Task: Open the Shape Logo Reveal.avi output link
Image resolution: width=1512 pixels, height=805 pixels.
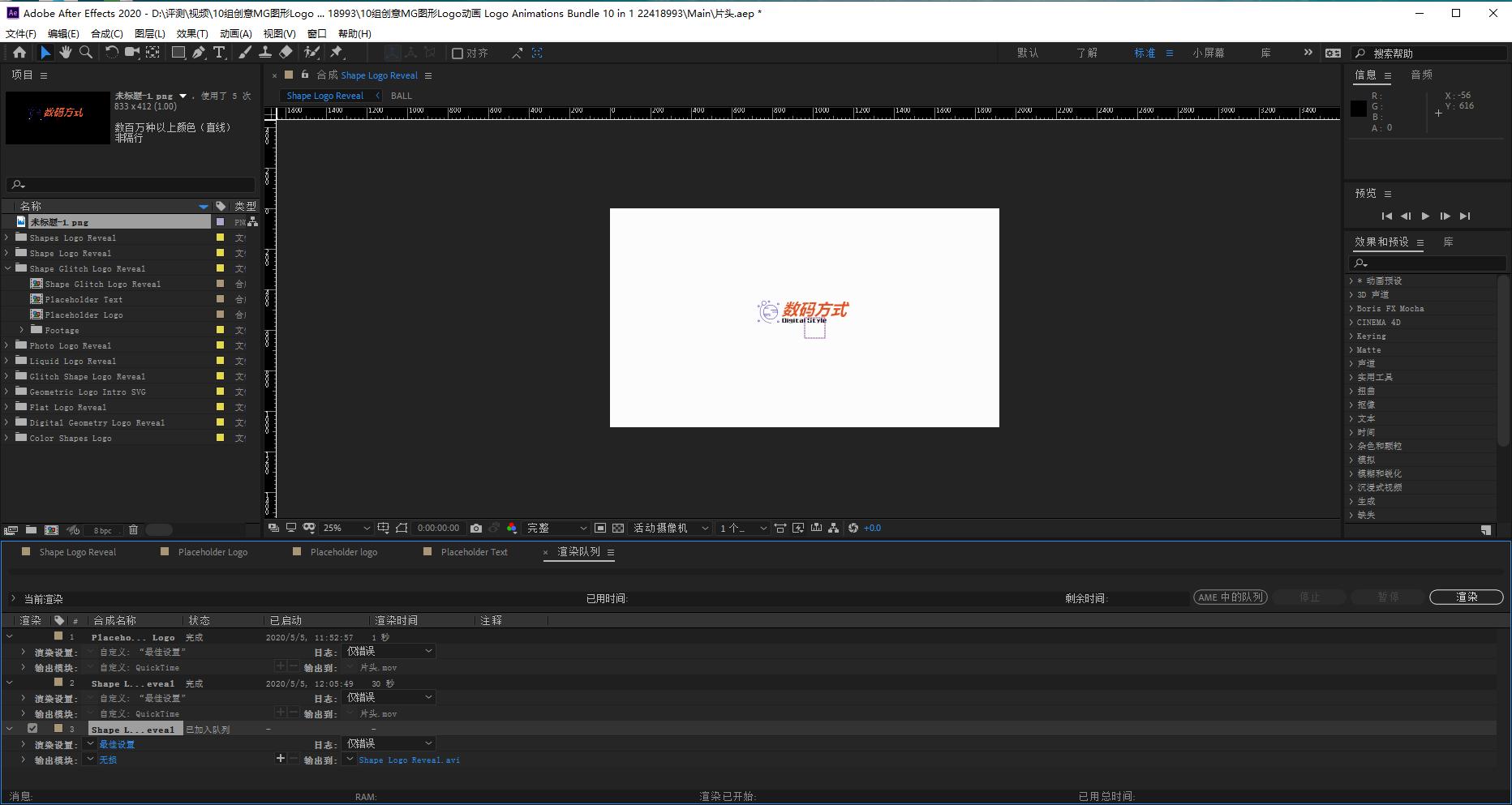Action: [409, 760]
